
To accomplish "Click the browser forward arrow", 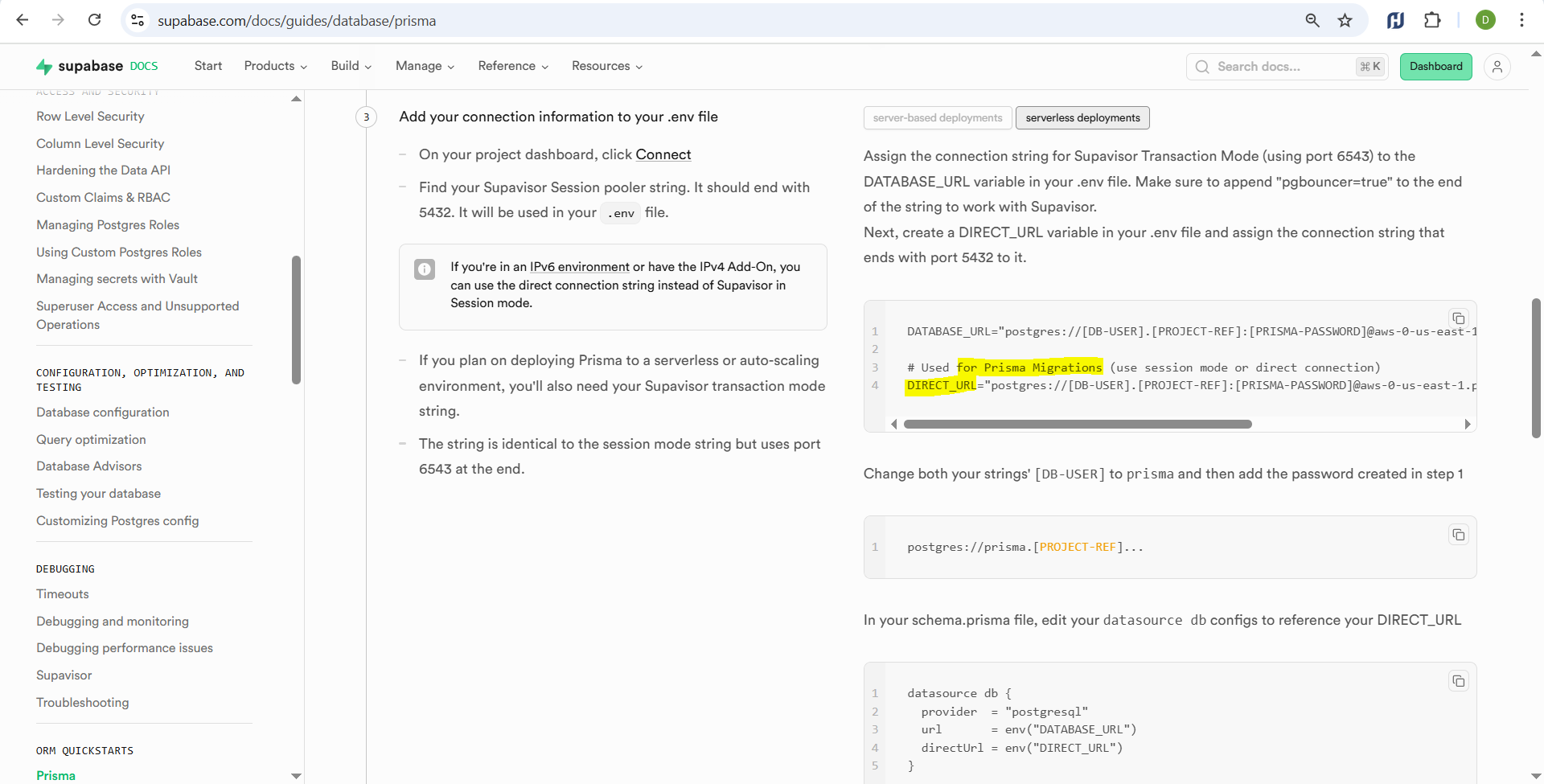I will pos(58,20).
